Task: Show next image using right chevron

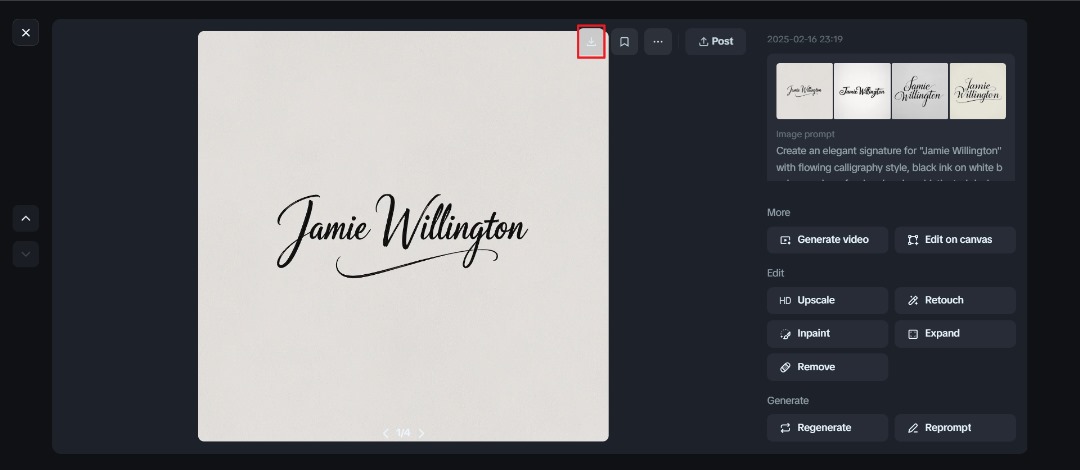Action: pos(422,433)
